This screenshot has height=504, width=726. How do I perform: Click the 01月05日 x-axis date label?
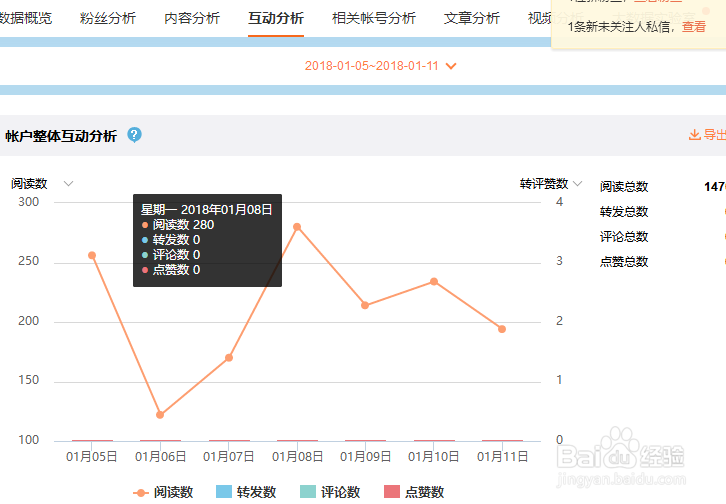(92, 457)
